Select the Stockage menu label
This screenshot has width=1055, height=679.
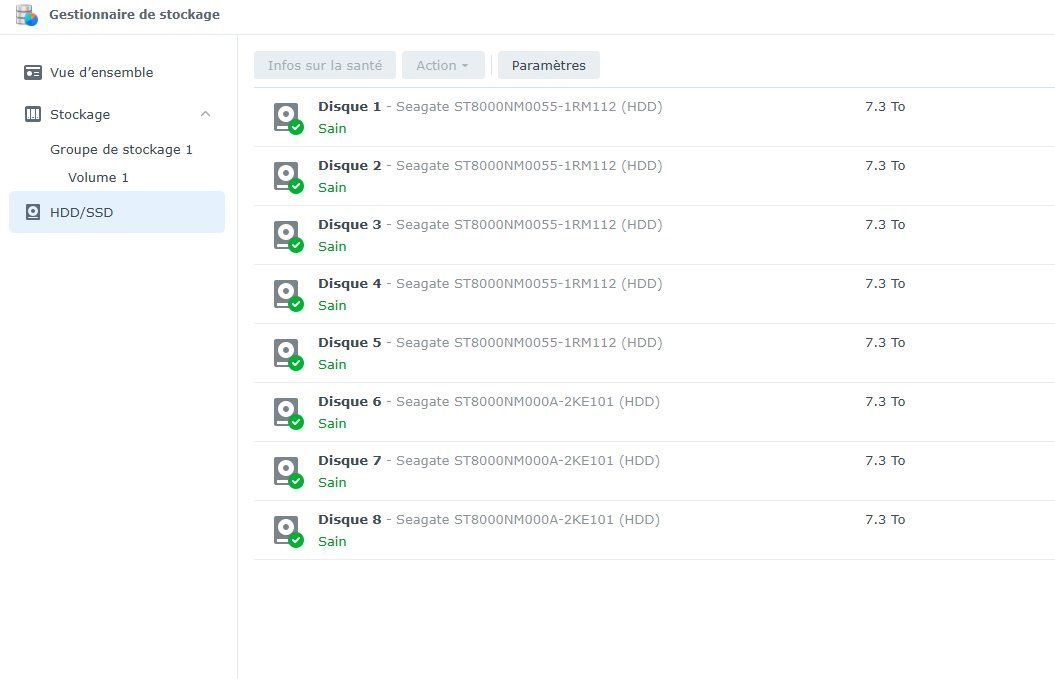coord(80,114)
